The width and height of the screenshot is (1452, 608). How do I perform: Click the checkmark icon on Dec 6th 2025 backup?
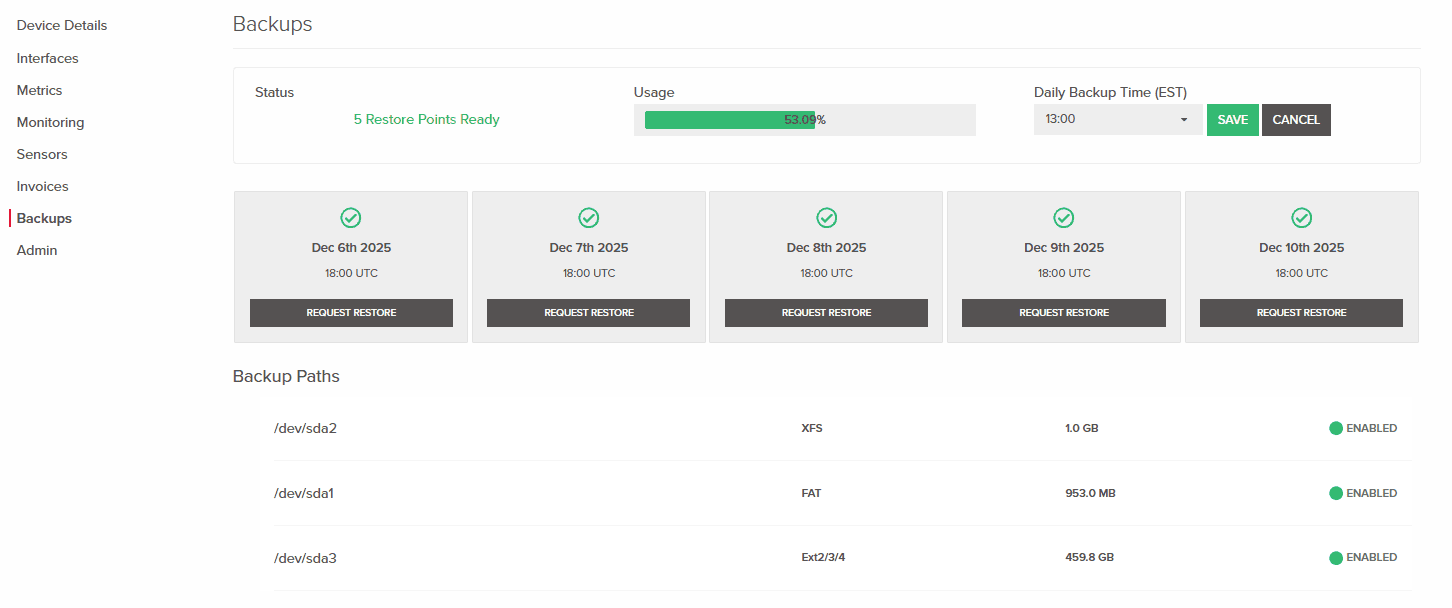pyautogui.click(x=351, y=217)
